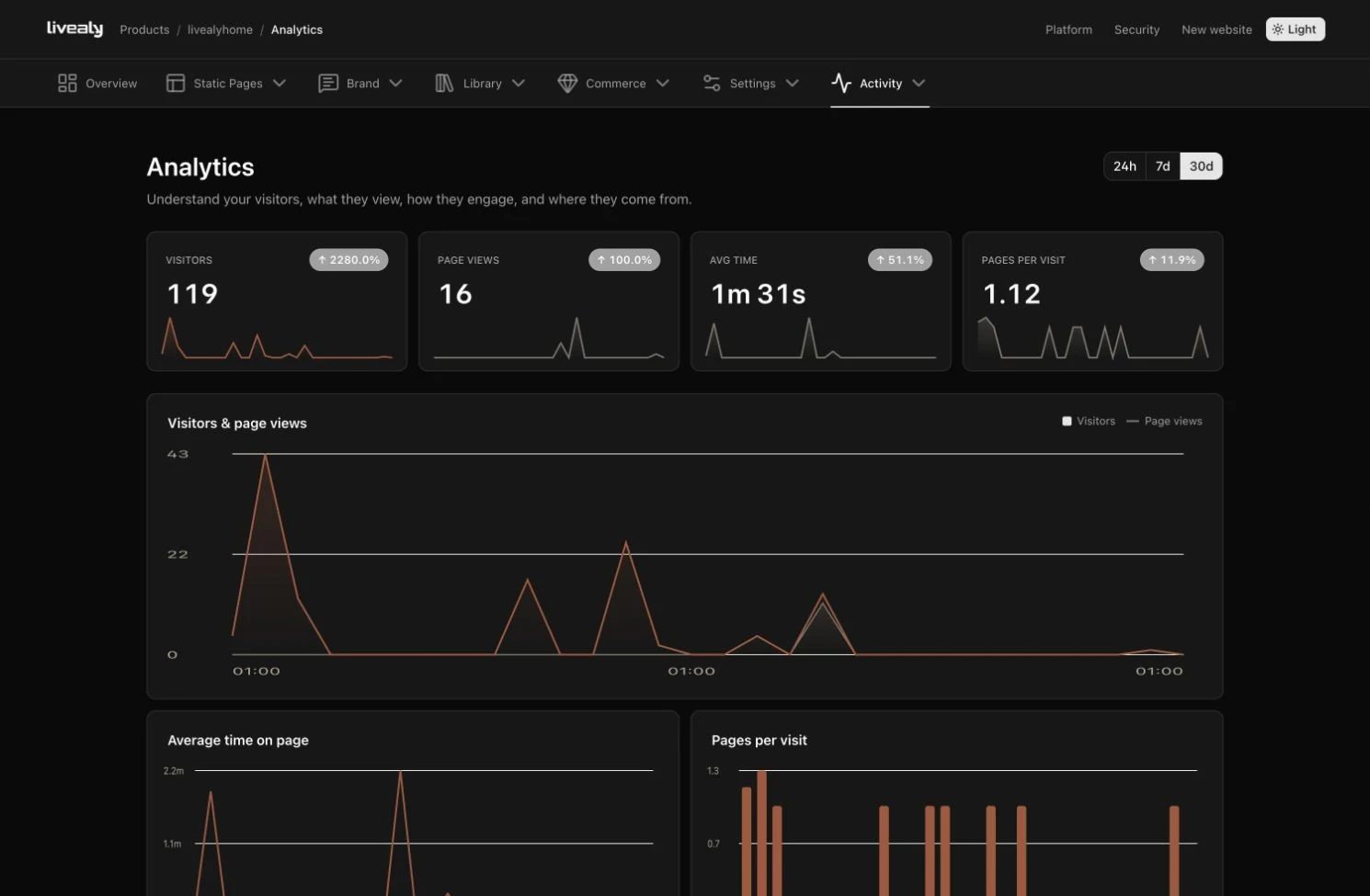Viewport: 1370px width, 896px height.
Task: Click the Overview grid icon
Action: tap(67, 84)
